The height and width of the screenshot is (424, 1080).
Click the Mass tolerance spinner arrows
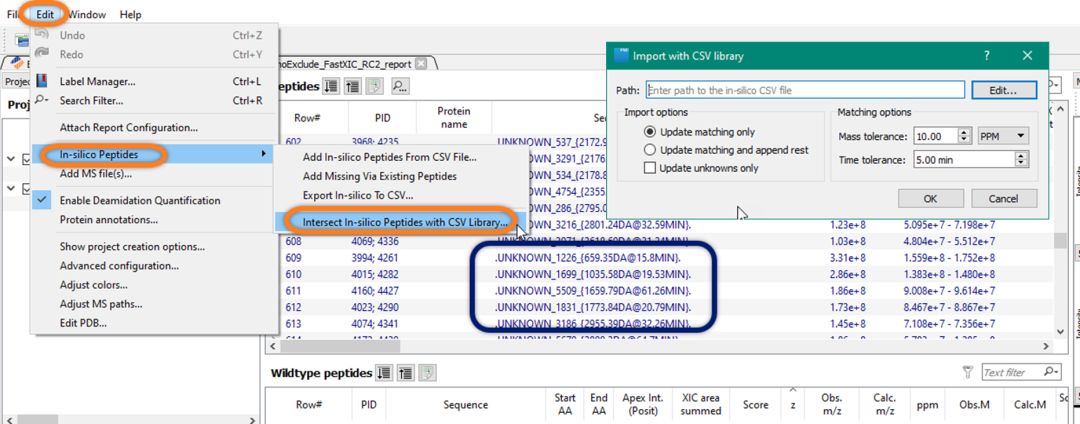965,136
